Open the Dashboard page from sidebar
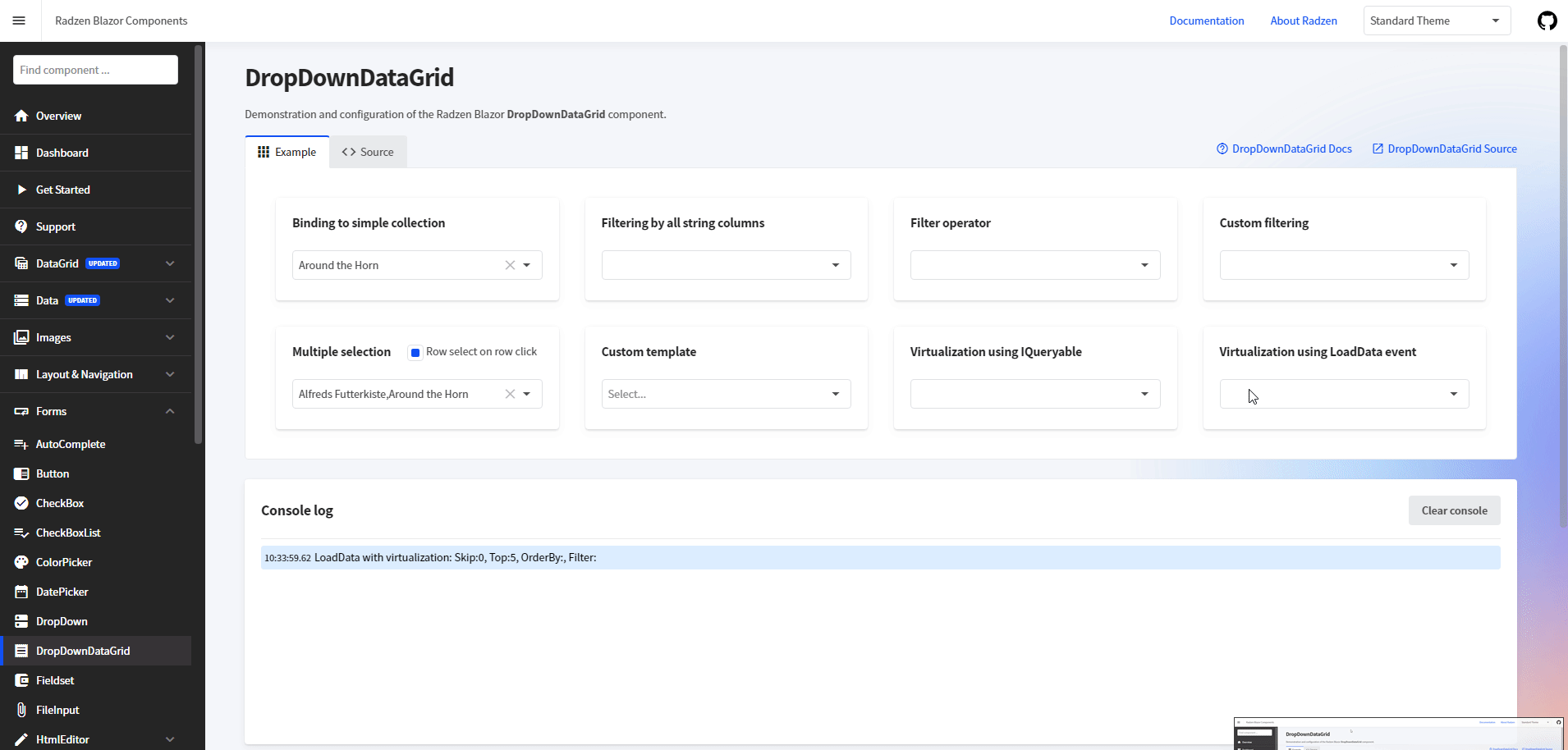Image resolution: width=1568 pixels, height=750 pixels. pyautogui.click(x=62, y=153)
